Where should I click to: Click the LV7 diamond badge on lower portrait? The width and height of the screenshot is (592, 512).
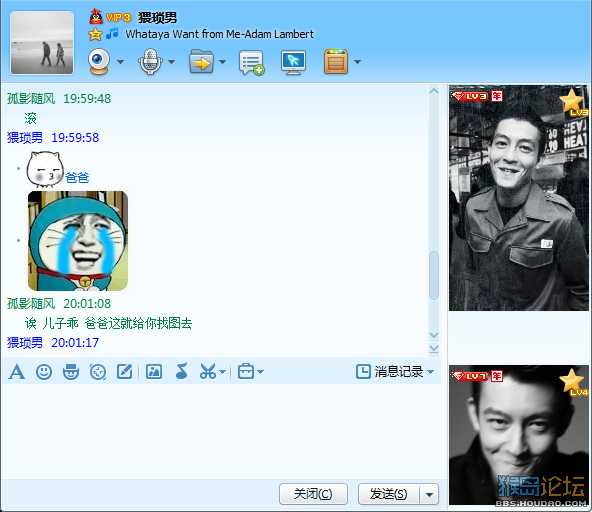(x=470, y=376)
